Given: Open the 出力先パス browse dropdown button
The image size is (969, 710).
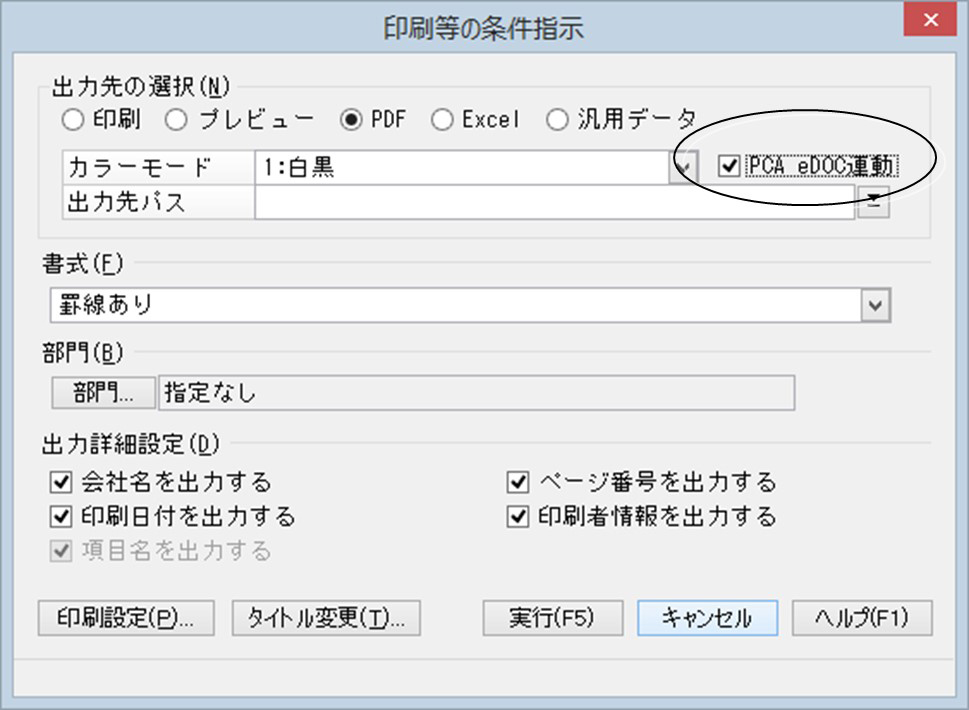Looking at the screenshot, I should (x=873, y=202).
